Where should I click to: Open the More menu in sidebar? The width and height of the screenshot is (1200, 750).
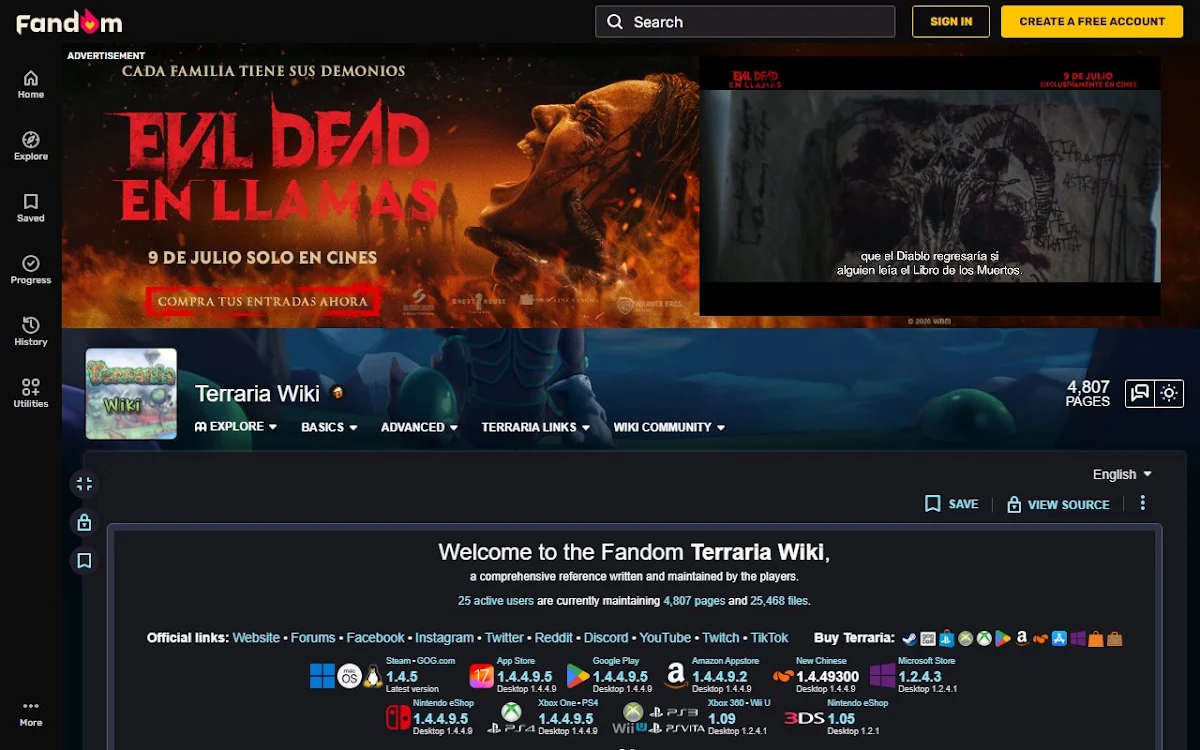[31, 713]
